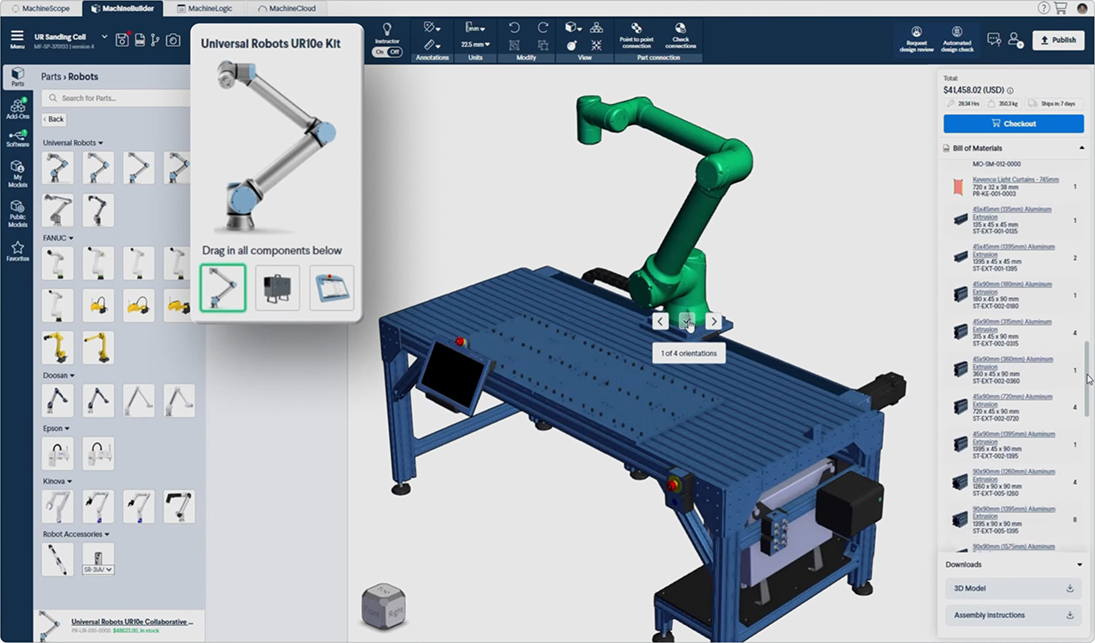
Task: Toggle the Instructor On/Off switch
Action: (387, 52)
